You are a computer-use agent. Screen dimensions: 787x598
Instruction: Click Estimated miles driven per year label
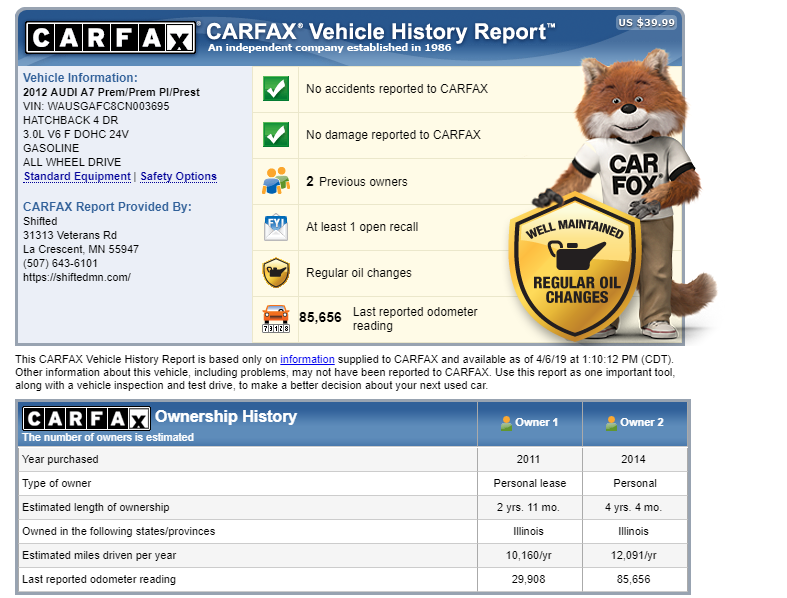[x=99, y=555]
